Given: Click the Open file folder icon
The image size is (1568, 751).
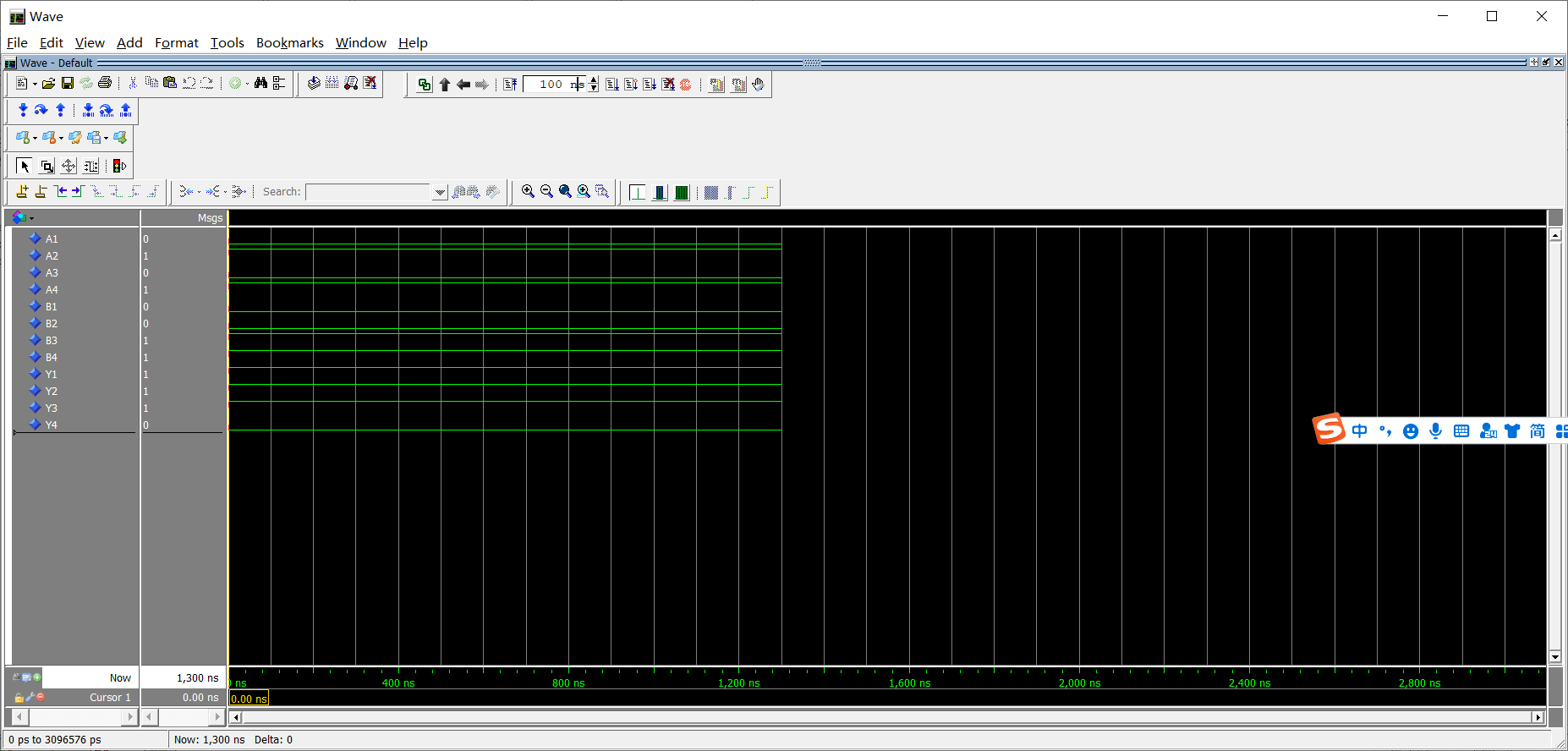Looking at the screenshot, I should click(x=48, y=84).
